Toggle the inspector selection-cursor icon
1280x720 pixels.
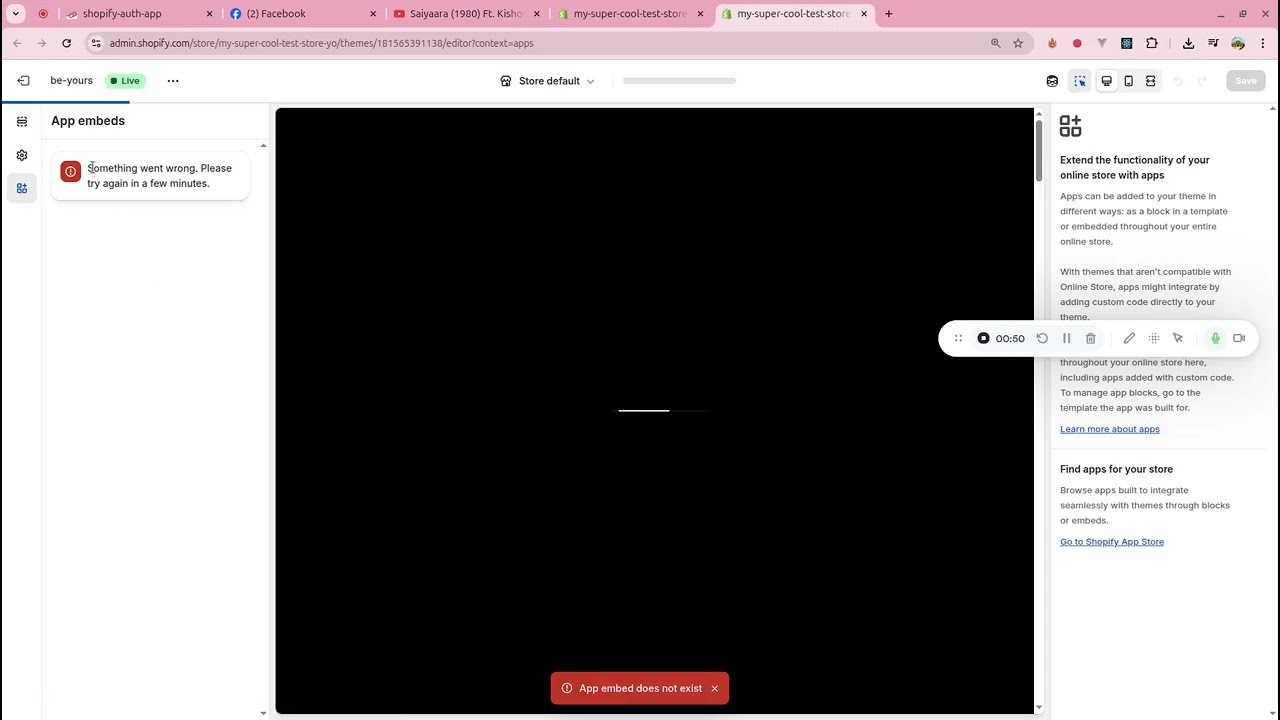[x=1080, y=81]
